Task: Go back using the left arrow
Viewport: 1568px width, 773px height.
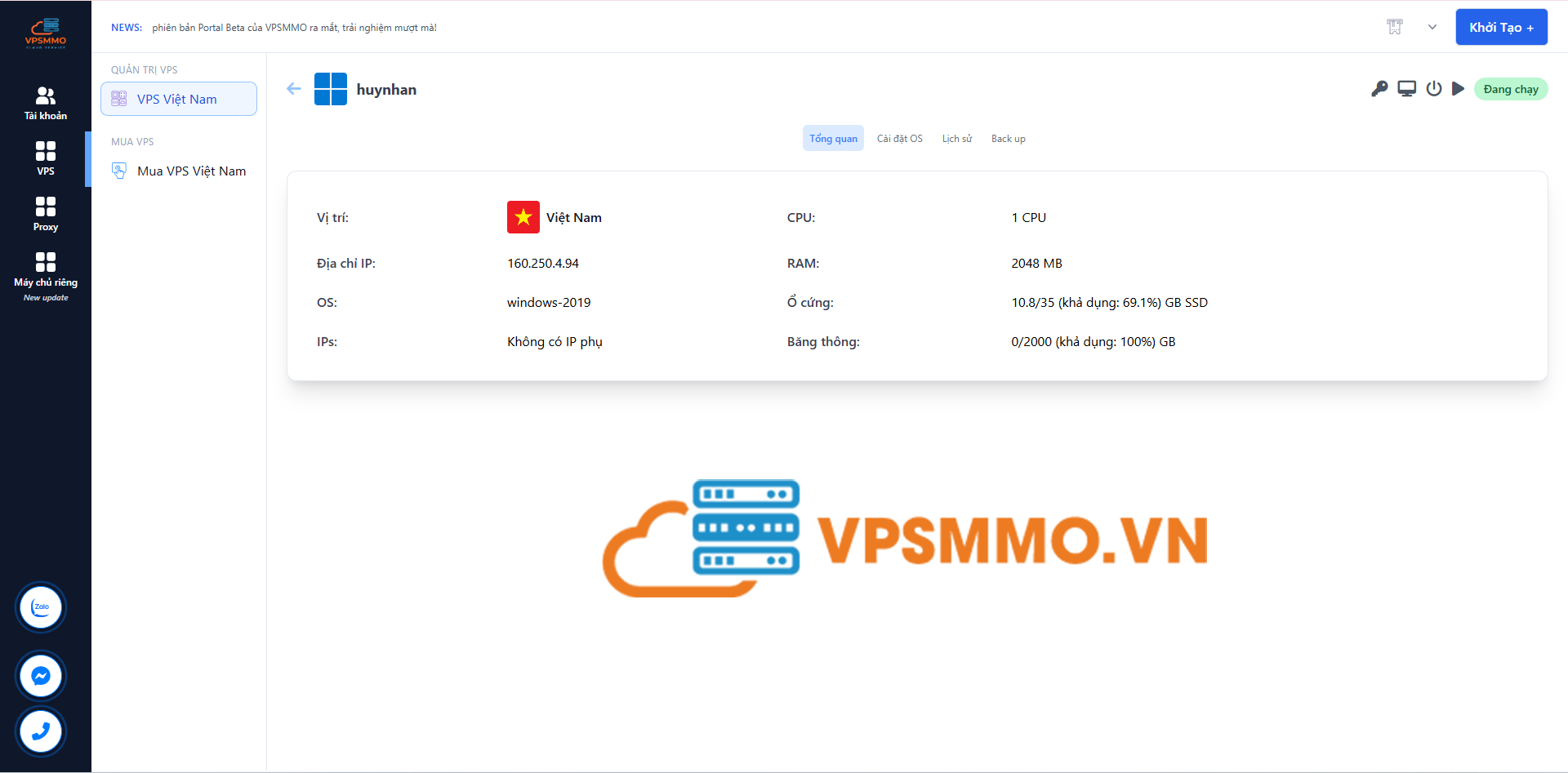Action: (x=294, y=89)
